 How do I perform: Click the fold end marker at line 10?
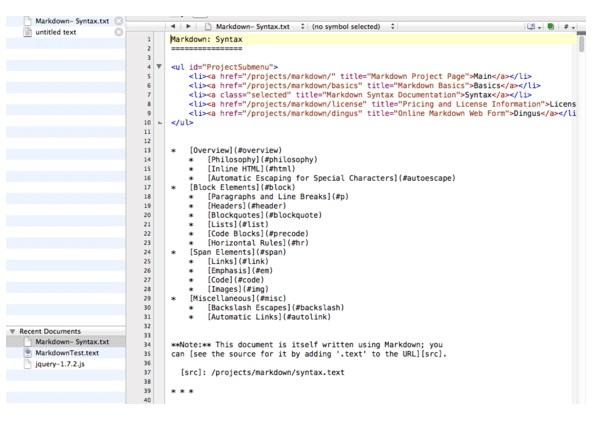pyautogui.click(x=160, y=123)
